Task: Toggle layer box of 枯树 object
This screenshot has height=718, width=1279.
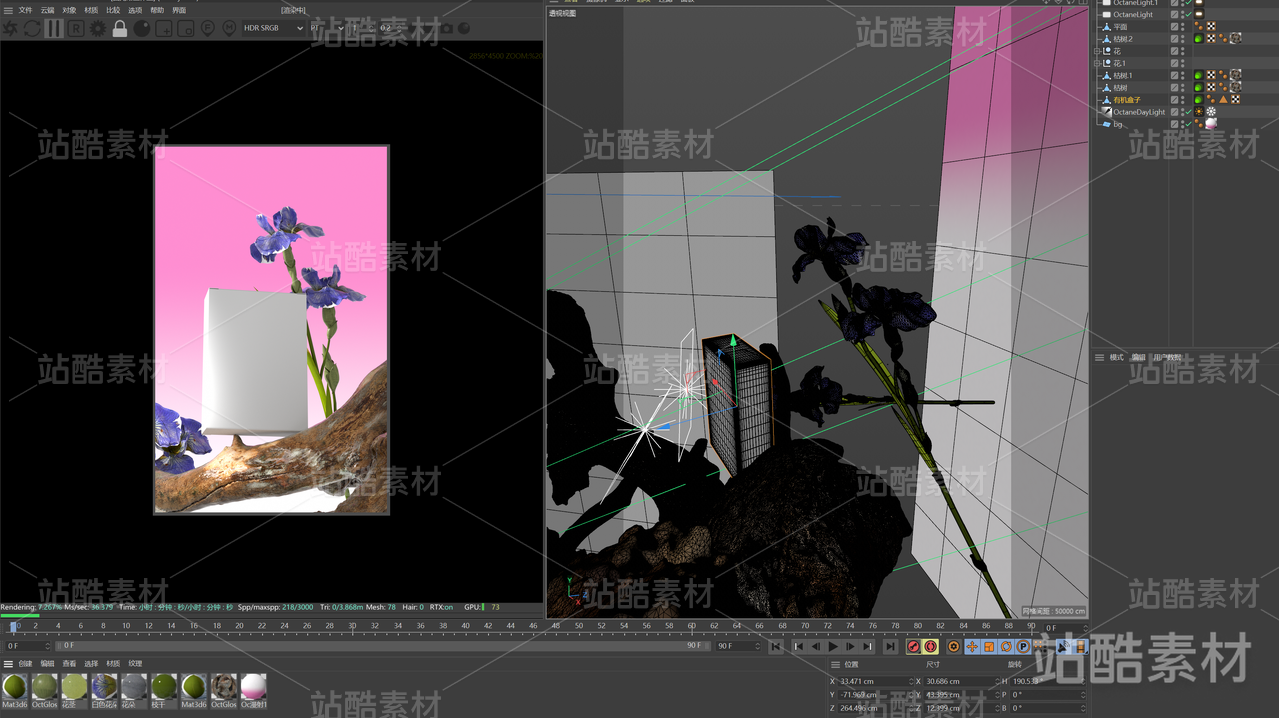Action: pyautogui.click(x=1175, y=88)
